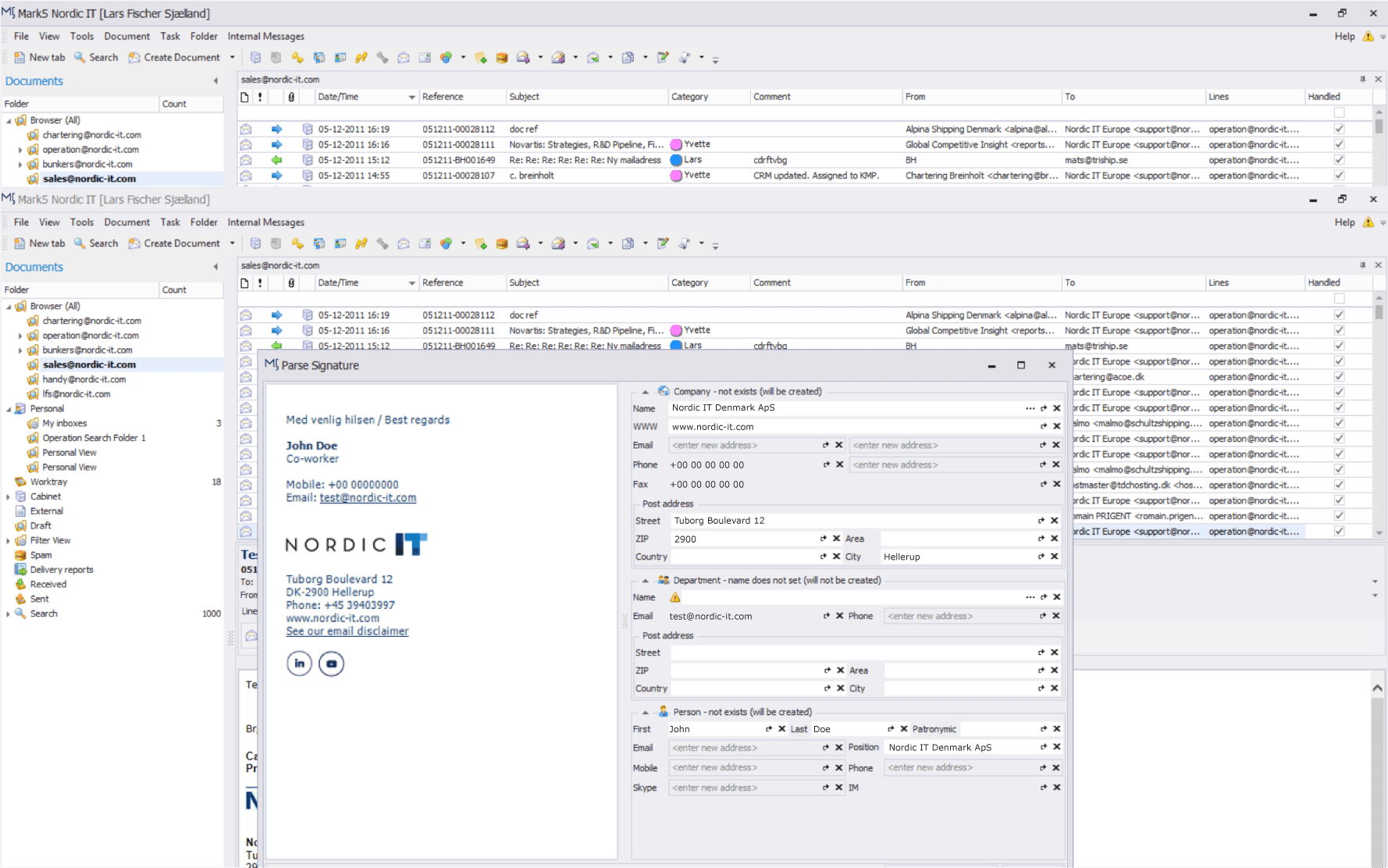Select Worktray folder in front window tree
1388x868 pixels.
[48, 482]
